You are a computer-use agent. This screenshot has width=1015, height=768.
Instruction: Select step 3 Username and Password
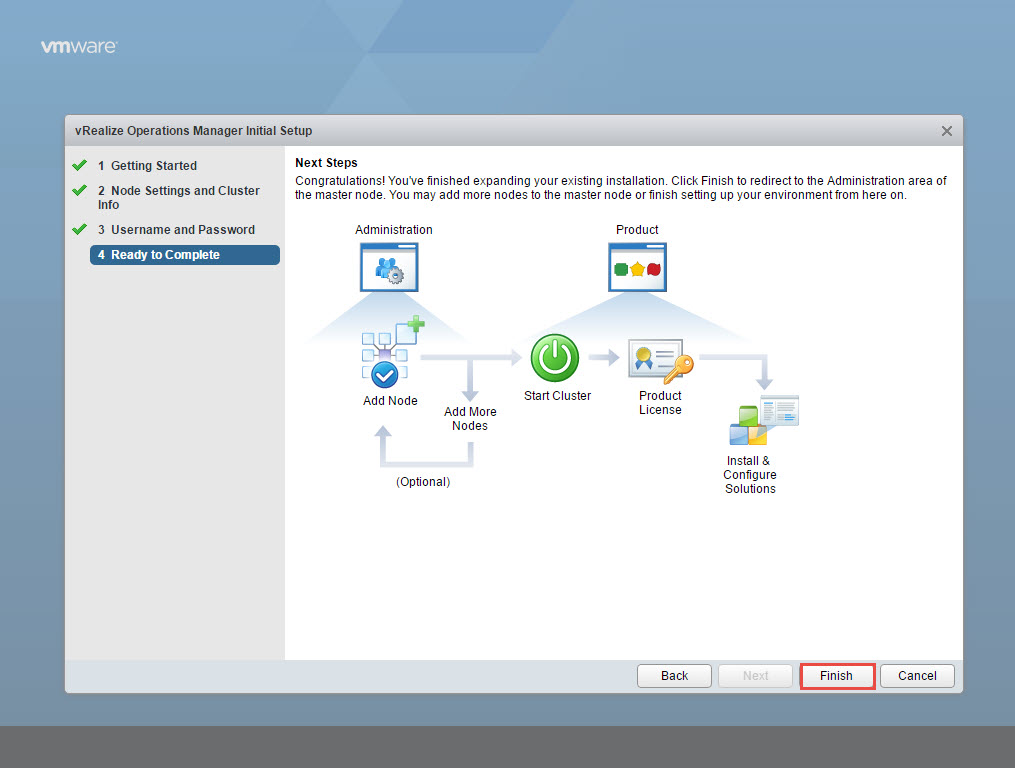click(176, 229)
